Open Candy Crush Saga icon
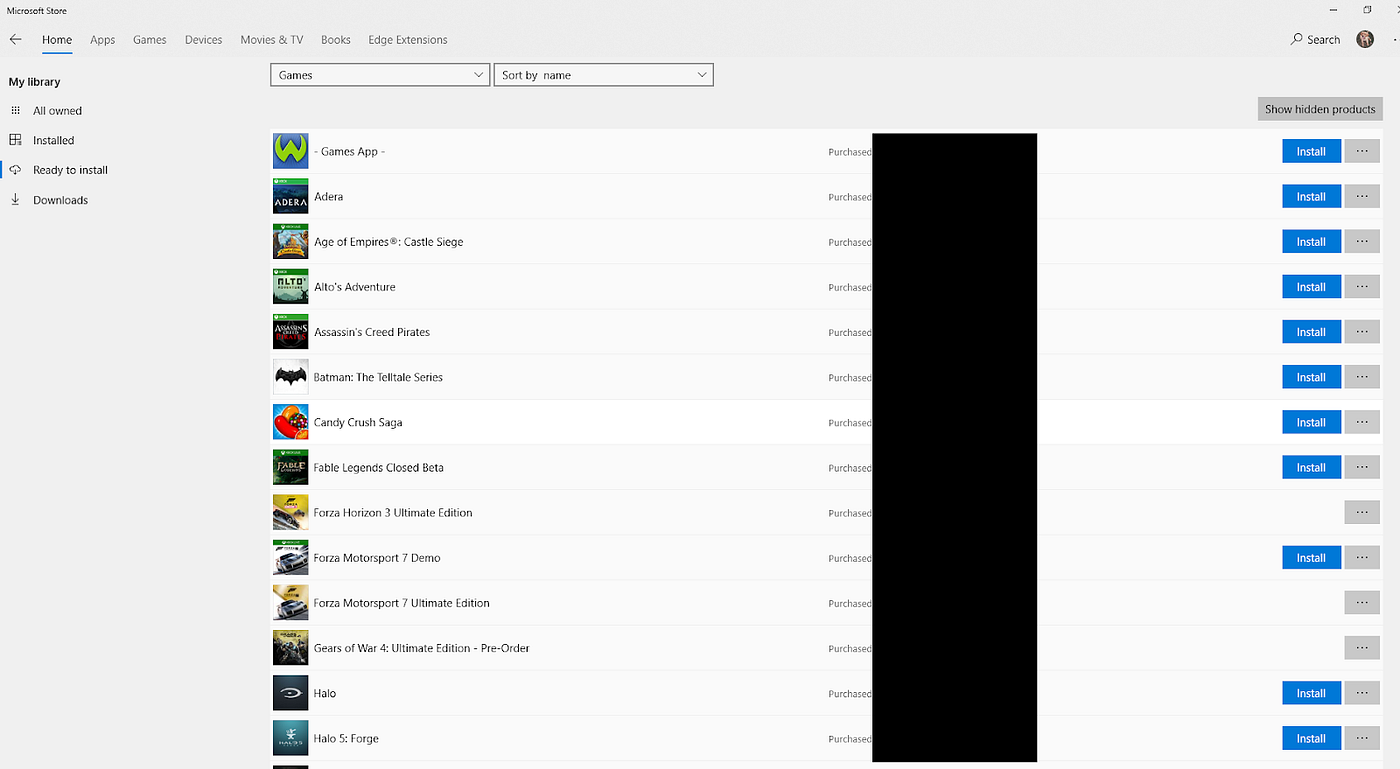 (x=291, y=422)
